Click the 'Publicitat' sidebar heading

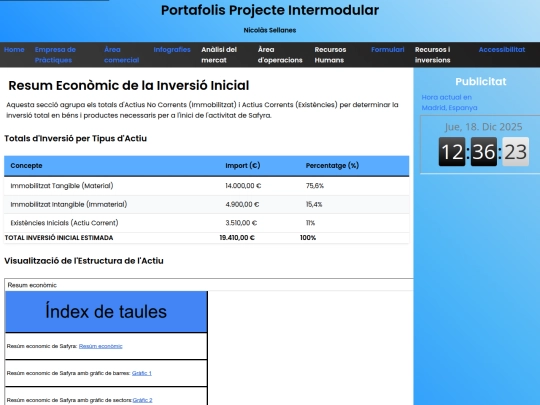pos(481,82)
